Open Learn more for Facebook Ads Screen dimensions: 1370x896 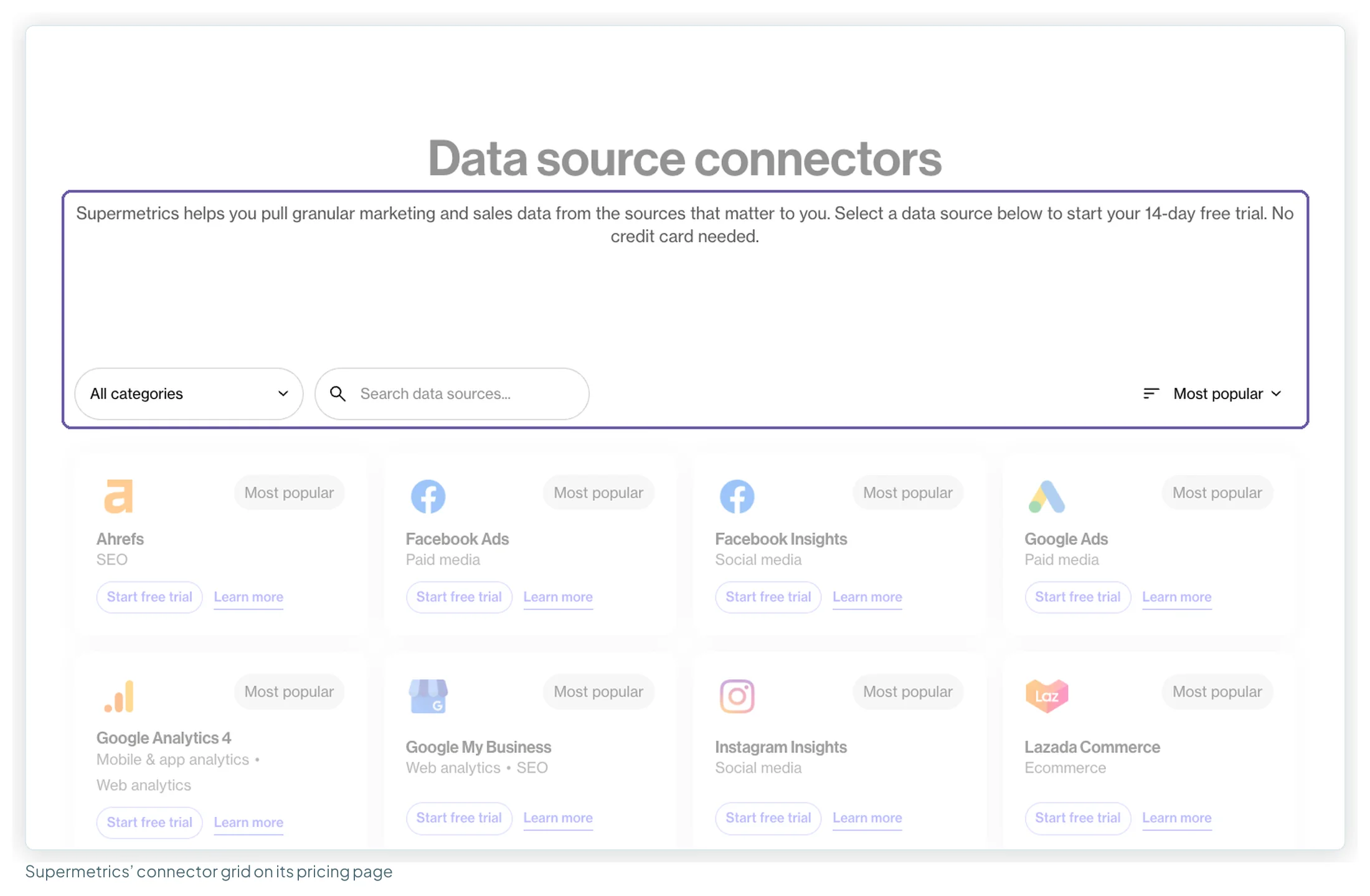558,597
